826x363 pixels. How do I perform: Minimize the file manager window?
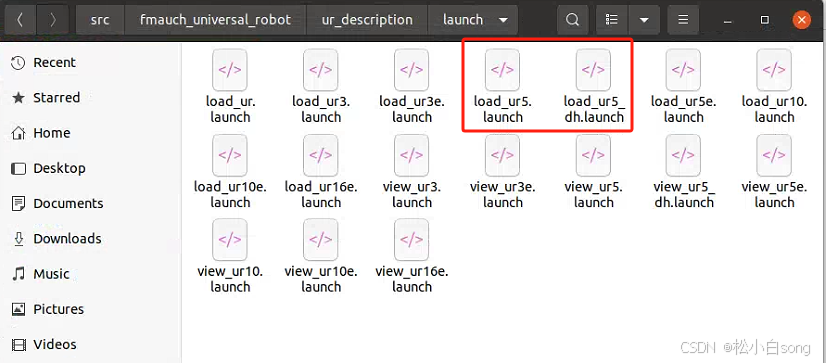point(728,21)
